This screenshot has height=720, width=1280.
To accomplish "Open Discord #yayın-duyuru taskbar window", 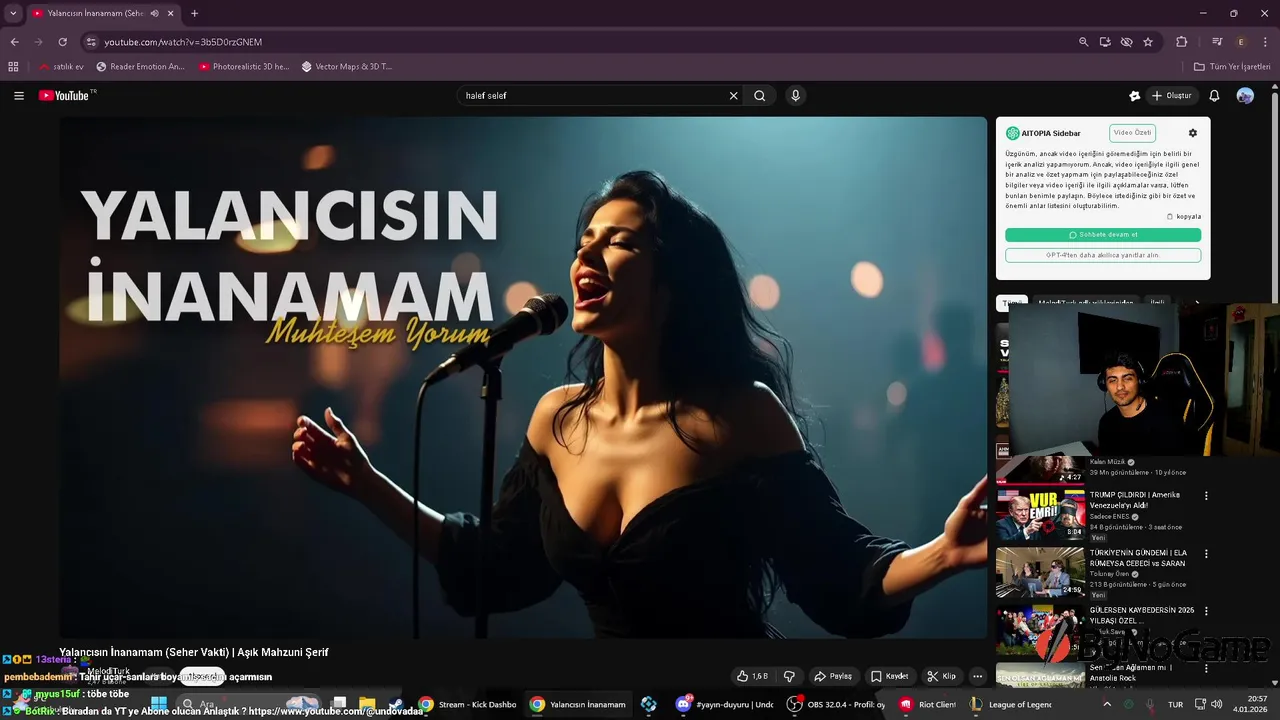I will (x=725, y=704).
